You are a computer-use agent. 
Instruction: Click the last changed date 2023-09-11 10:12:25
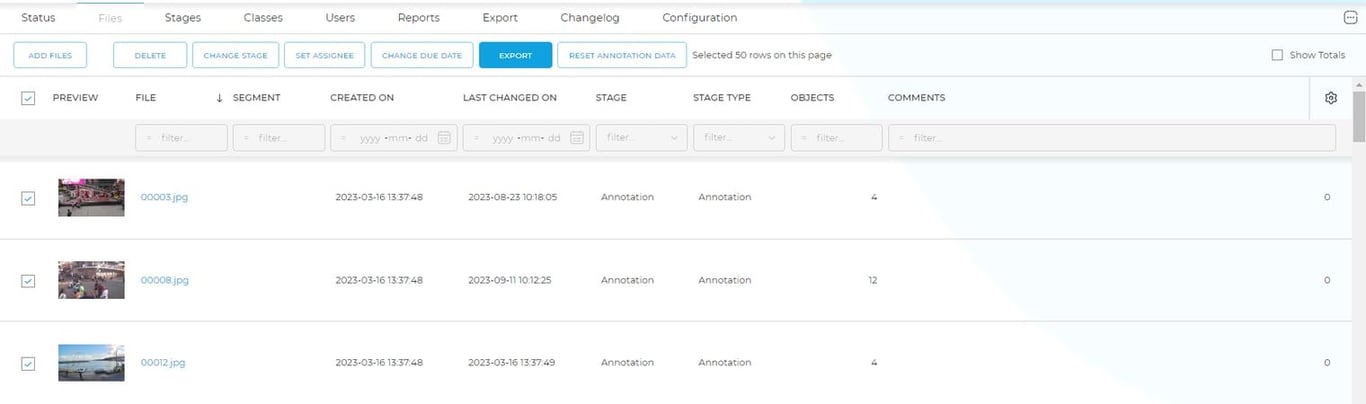[x=509, y=280]
